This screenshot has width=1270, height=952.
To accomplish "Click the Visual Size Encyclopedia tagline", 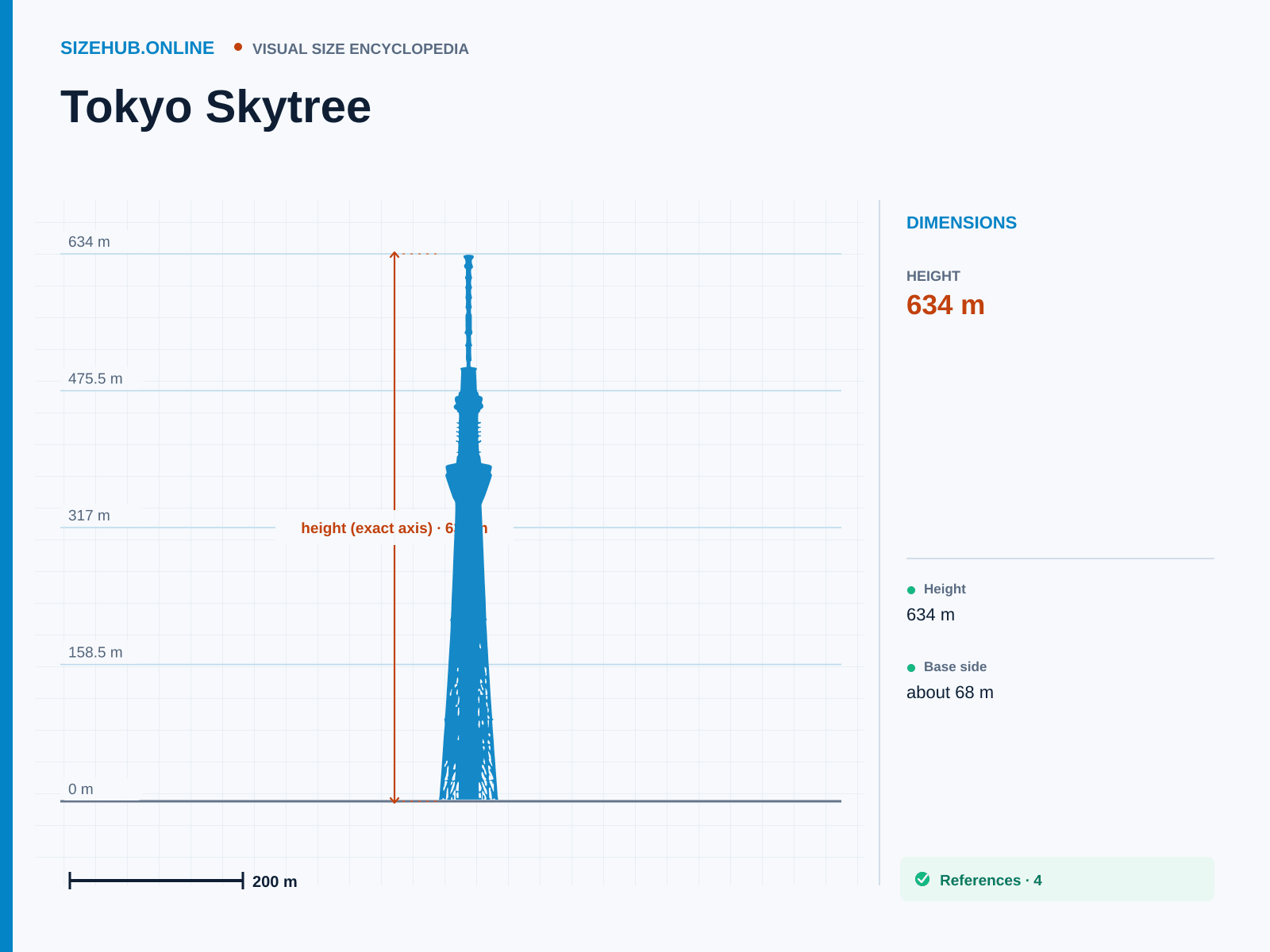I will coord(360,49).
